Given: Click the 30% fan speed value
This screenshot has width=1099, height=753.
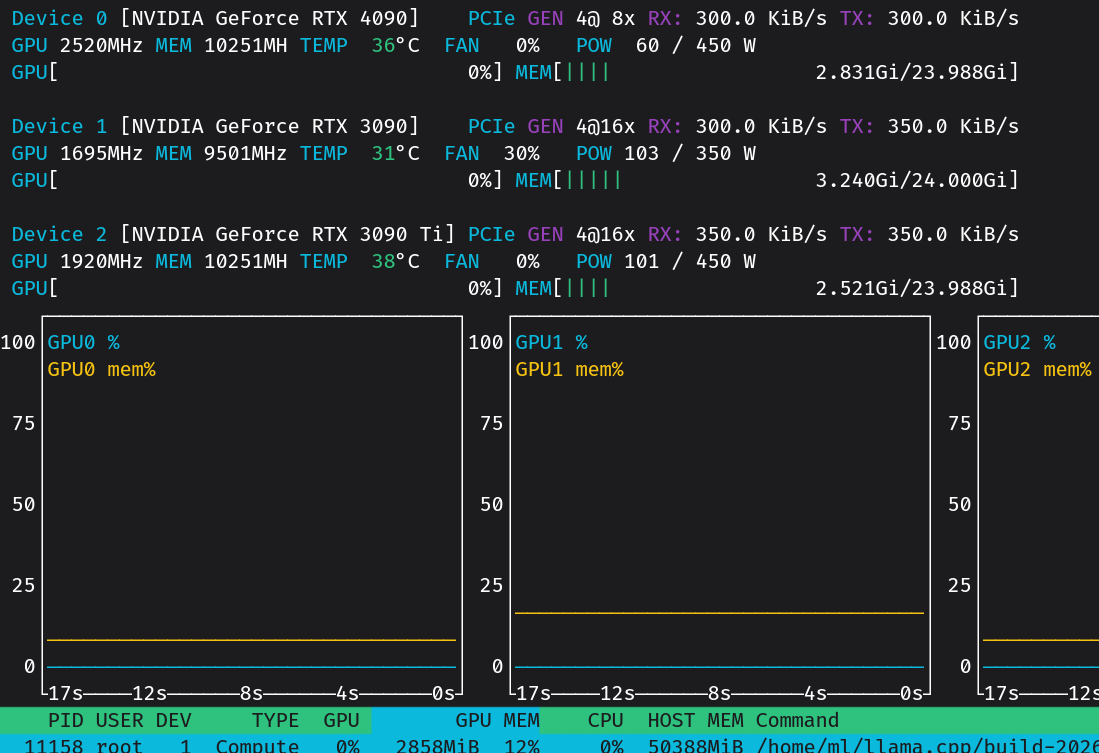Looking at the screenshot, I should pos(521,153).
